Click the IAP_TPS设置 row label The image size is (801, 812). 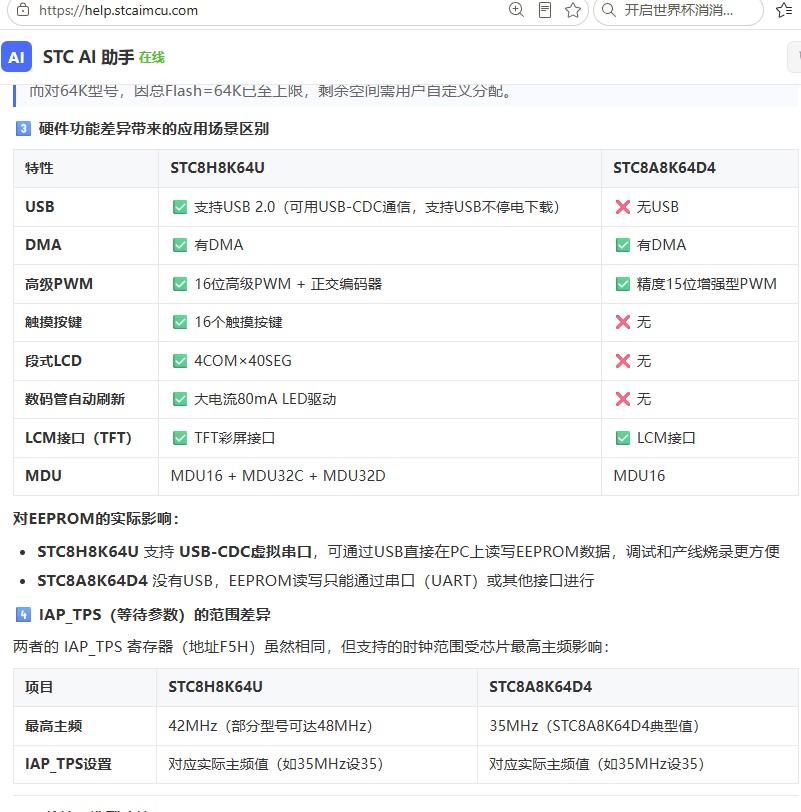[x=68, y=764]
